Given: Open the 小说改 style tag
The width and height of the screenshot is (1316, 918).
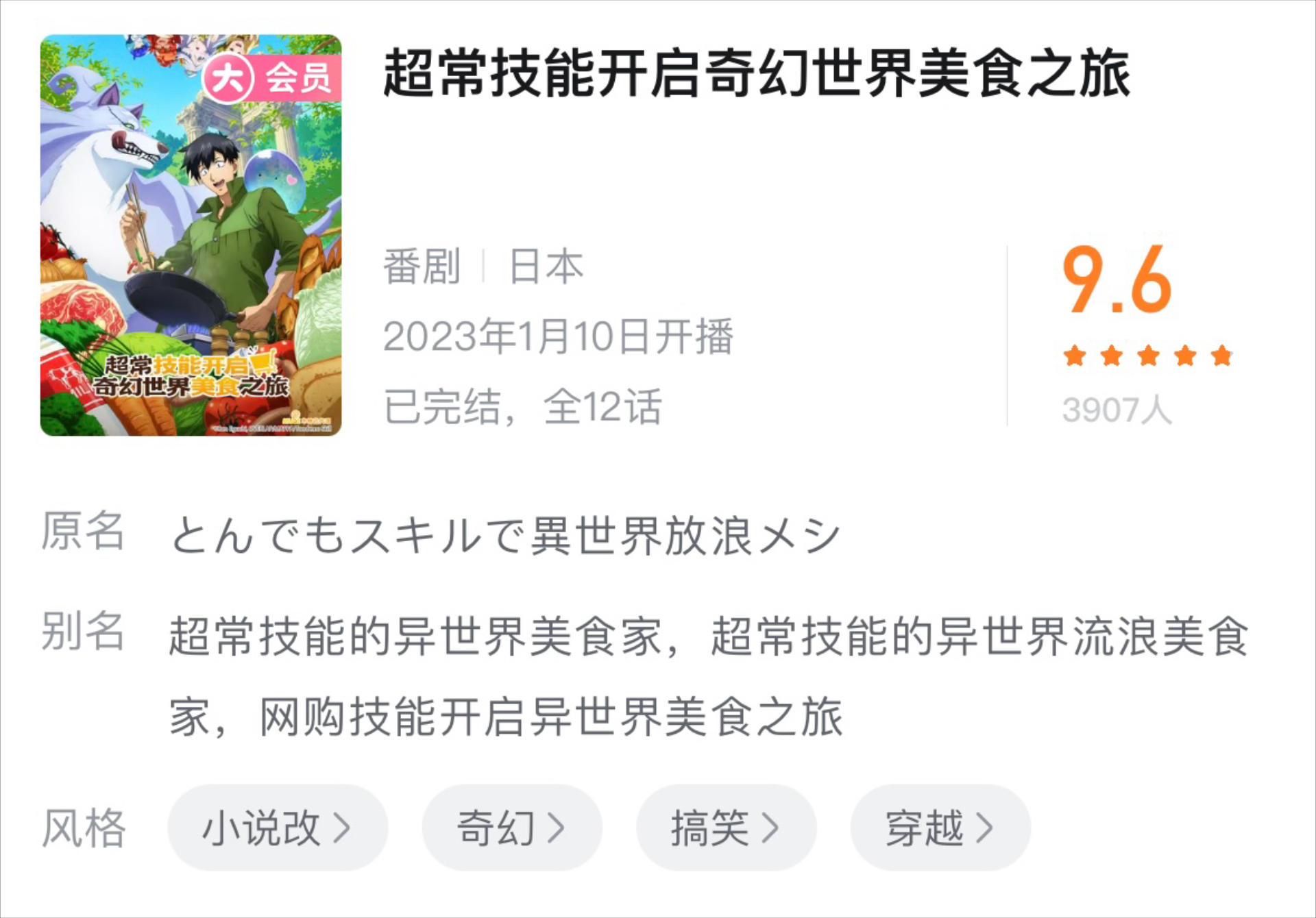Looking at the screenshot, I should [x=278, y=828].
